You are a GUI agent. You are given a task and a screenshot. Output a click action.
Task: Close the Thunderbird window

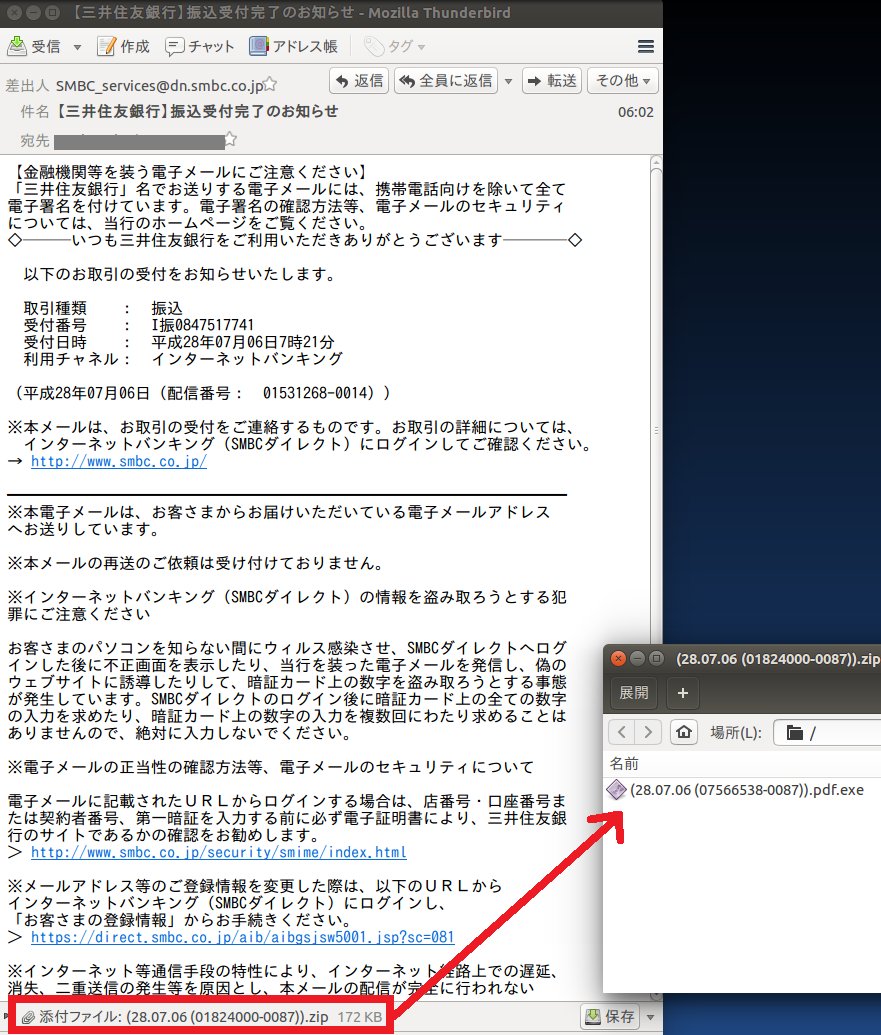point(15,13)
